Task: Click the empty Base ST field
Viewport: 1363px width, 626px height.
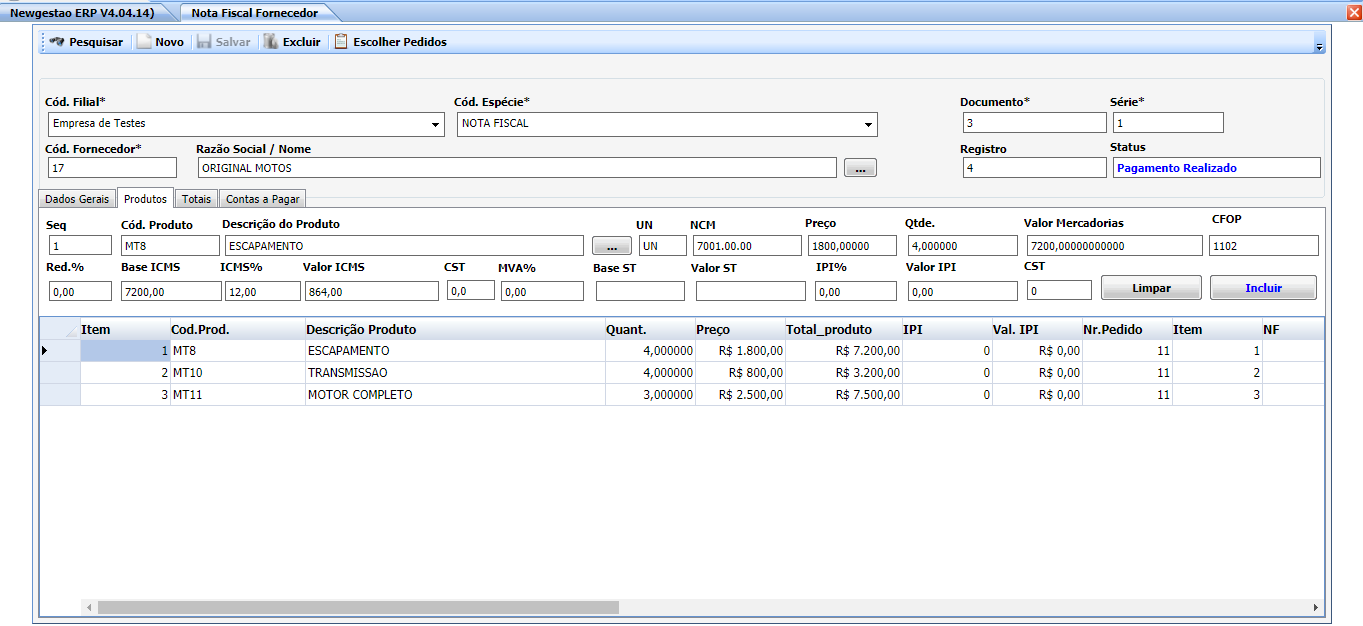Action: coord(640,291)
